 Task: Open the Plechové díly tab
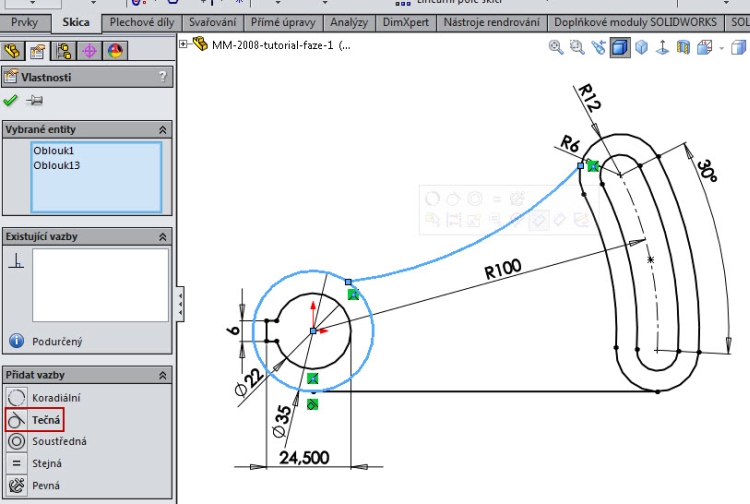(x=142, y=22)
